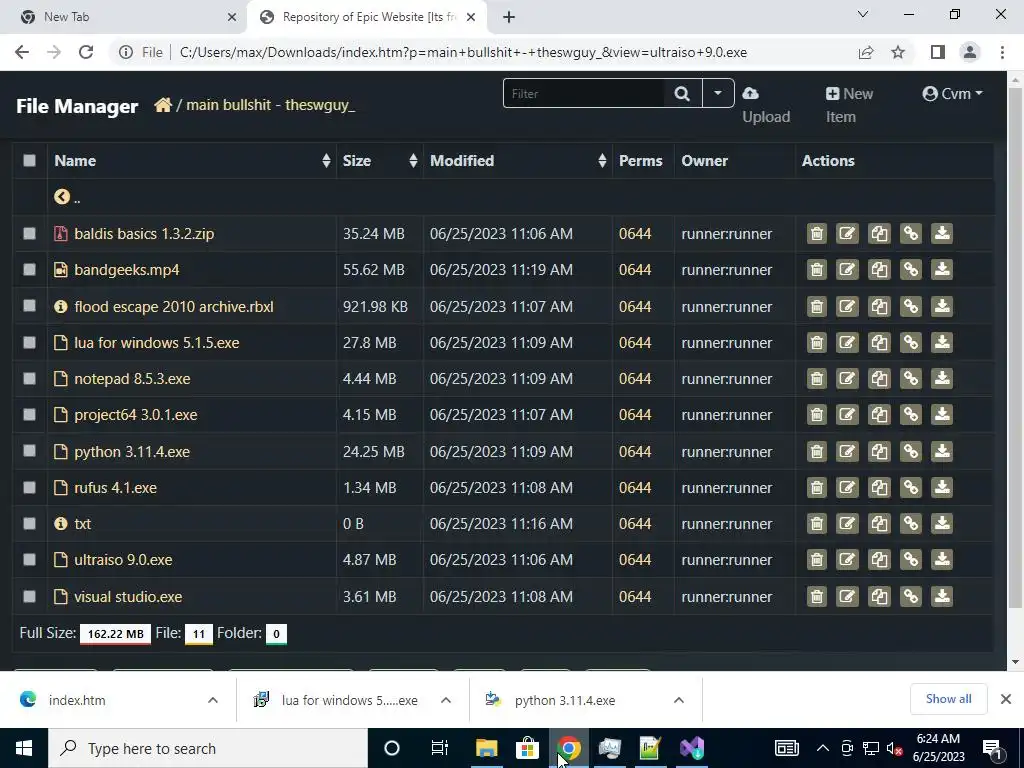Rename python 3.11.4.exe via edit icon
The image size is (1024, 768).
pyautogui.click(x=847, y=451)
